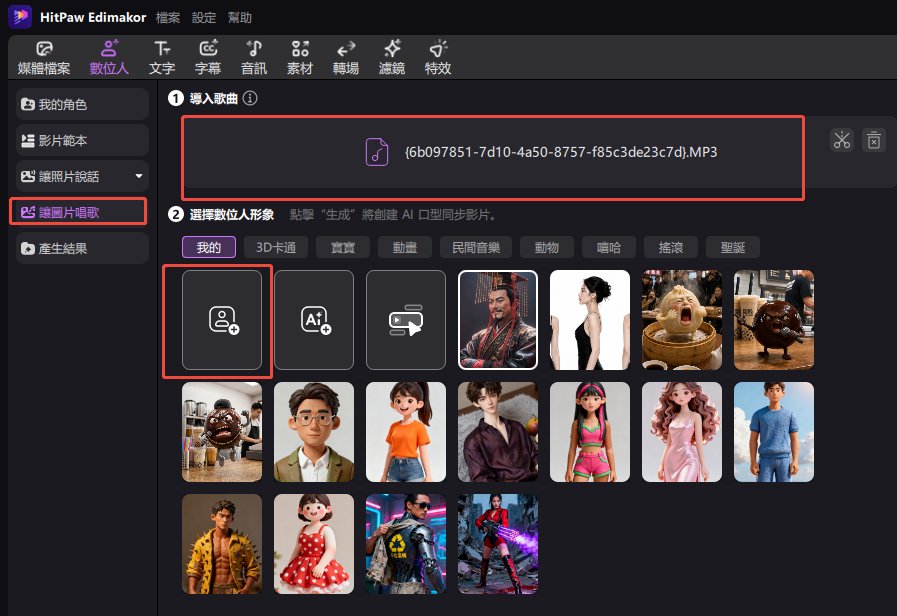Screen dimensions: 897x616
Task: Select the girl in pink sportswear avatar
Action: coord(590,432)
